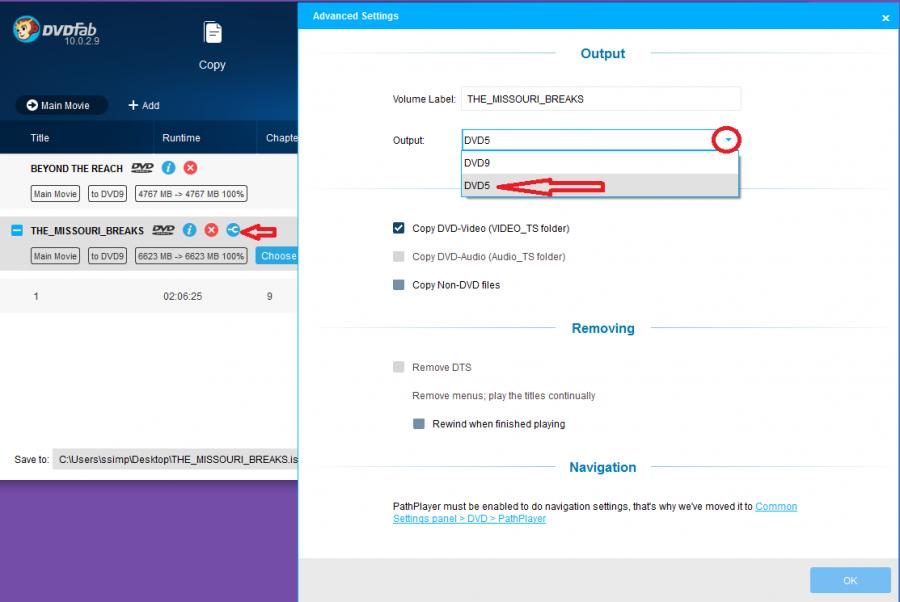Click 6623 MB size tag
This screenshot has height=602, width=900.
191,256
